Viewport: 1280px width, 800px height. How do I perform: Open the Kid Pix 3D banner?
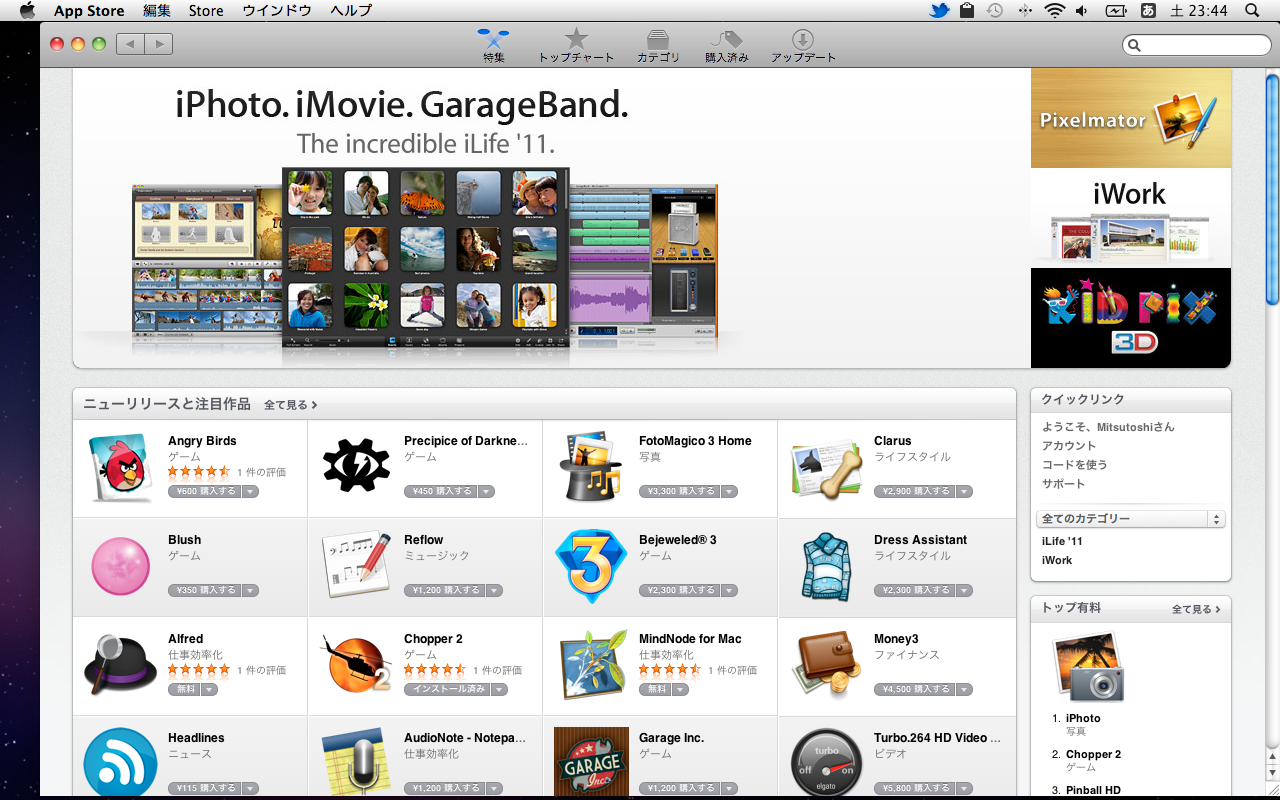[x=1131, y=318]
